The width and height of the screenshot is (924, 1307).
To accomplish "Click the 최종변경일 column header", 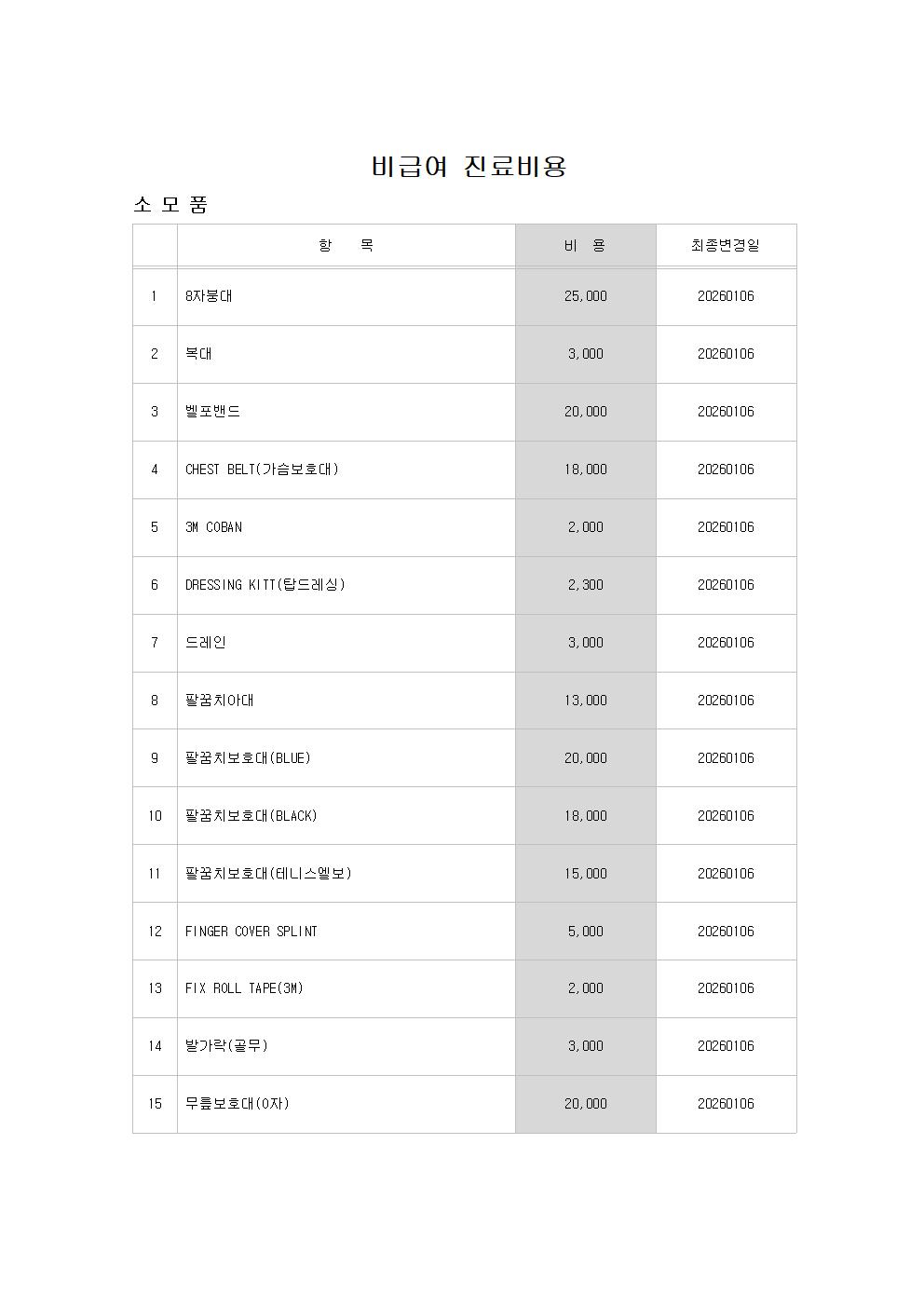I will click(726, 245).
